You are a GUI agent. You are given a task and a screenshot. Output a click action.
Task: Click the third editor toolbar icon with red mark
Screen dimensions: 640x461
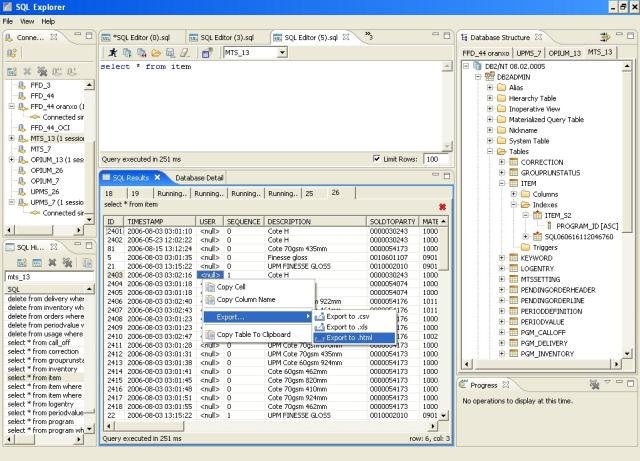pyautogui.click(x=142, y=53)
